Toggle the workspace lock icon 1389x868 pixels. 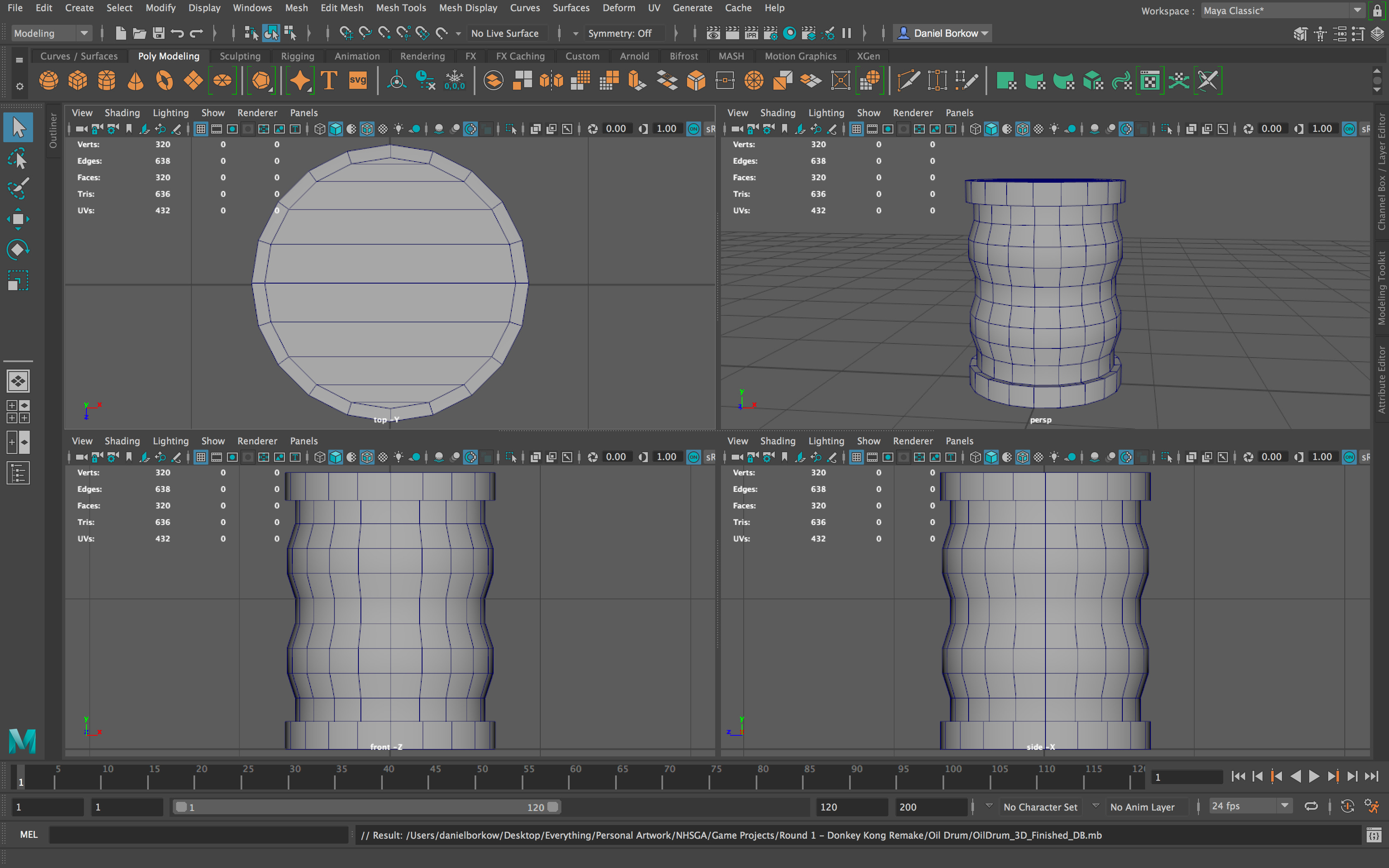1377,10
